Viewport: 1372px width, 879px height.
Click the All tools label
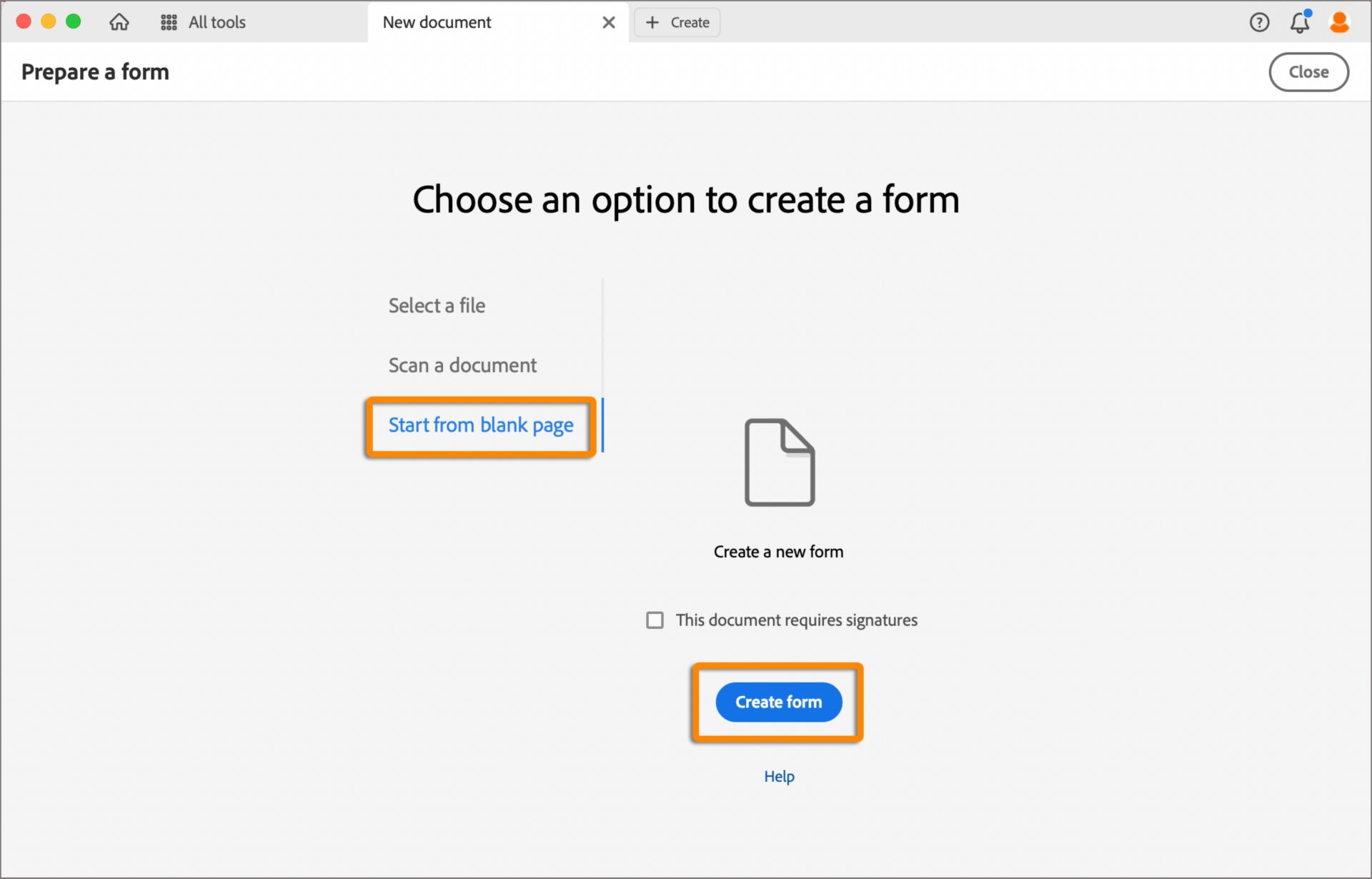point(217,23)
